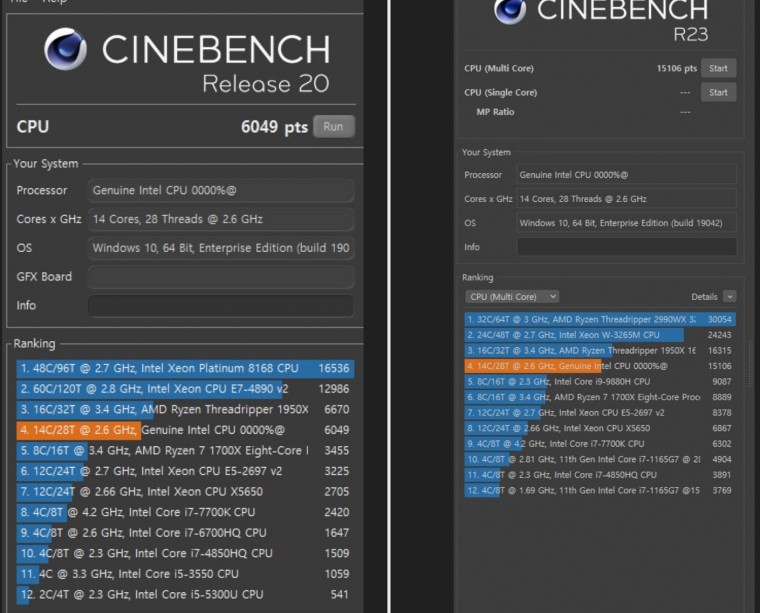Select the Core i9-9880H row in R23
This screenshot has height=613, width=760.
600,381
